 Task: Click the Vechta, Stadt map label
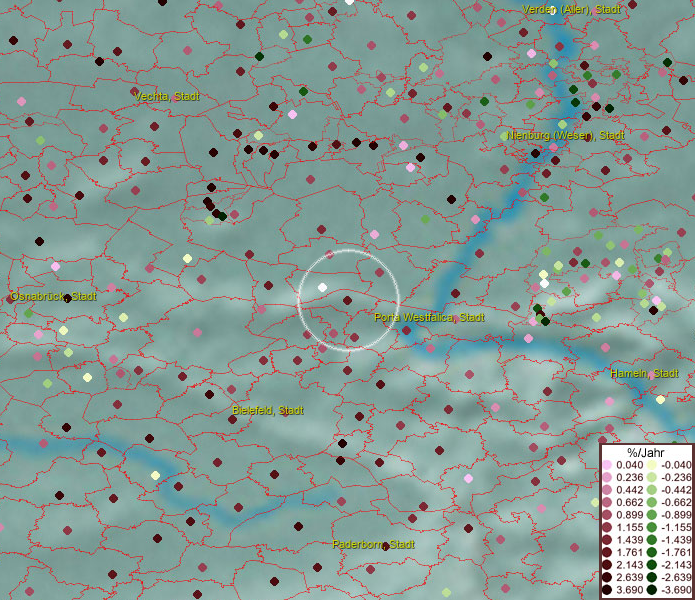pyautogui.click(x=167, y=96)
